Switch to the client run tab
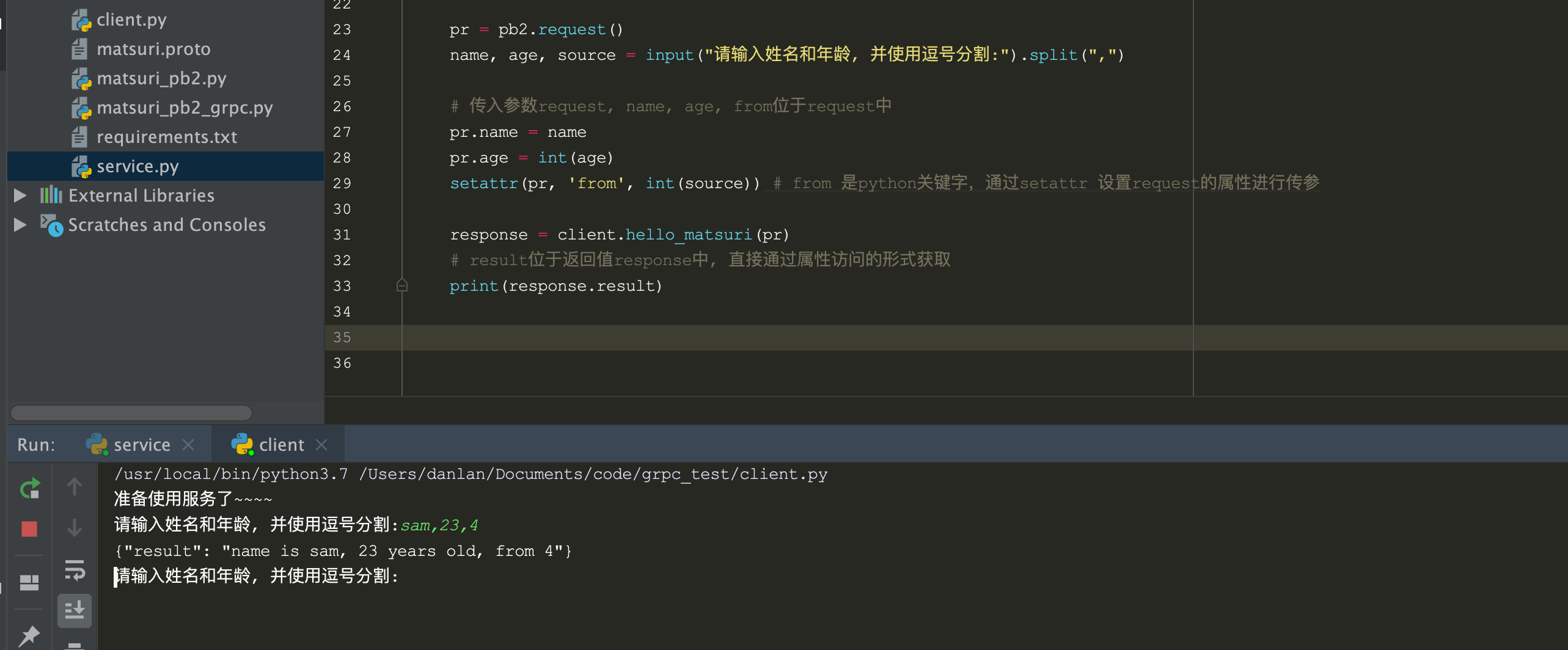Image resolution: width=1568 pixels, height=650 pixels. click(280, 445)
